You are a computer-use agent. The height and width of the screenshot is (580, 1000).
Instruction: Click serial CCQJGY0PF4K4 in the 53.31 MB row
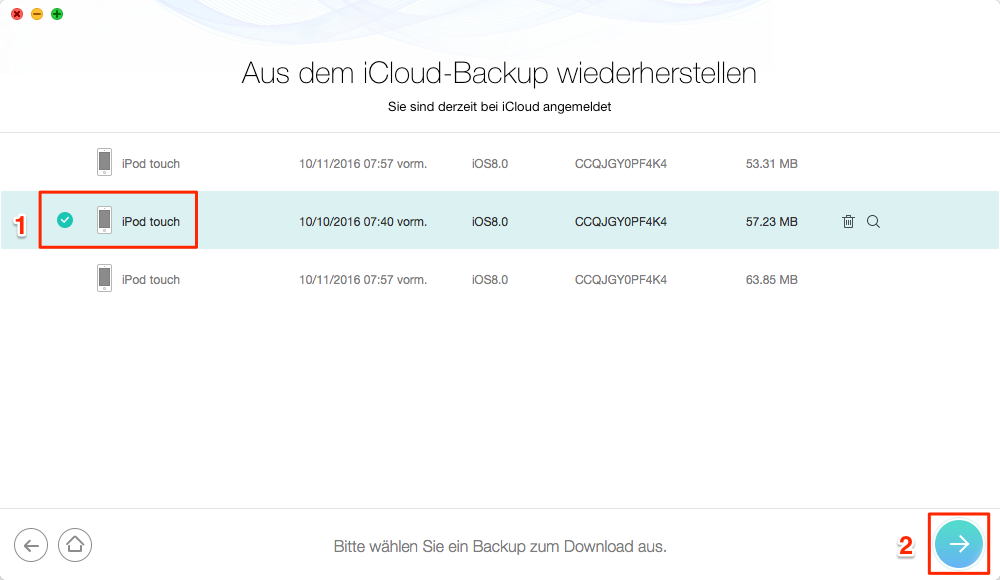[621, 164]
